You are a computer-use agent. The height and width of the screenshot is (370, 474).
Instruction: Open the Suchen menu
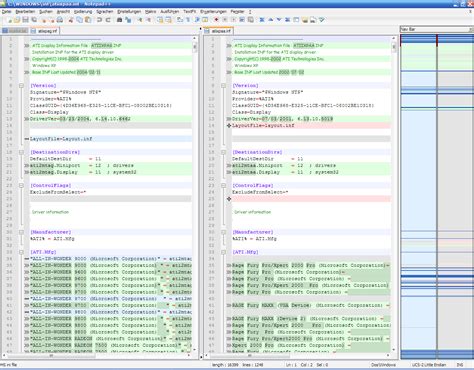[46, 11]
